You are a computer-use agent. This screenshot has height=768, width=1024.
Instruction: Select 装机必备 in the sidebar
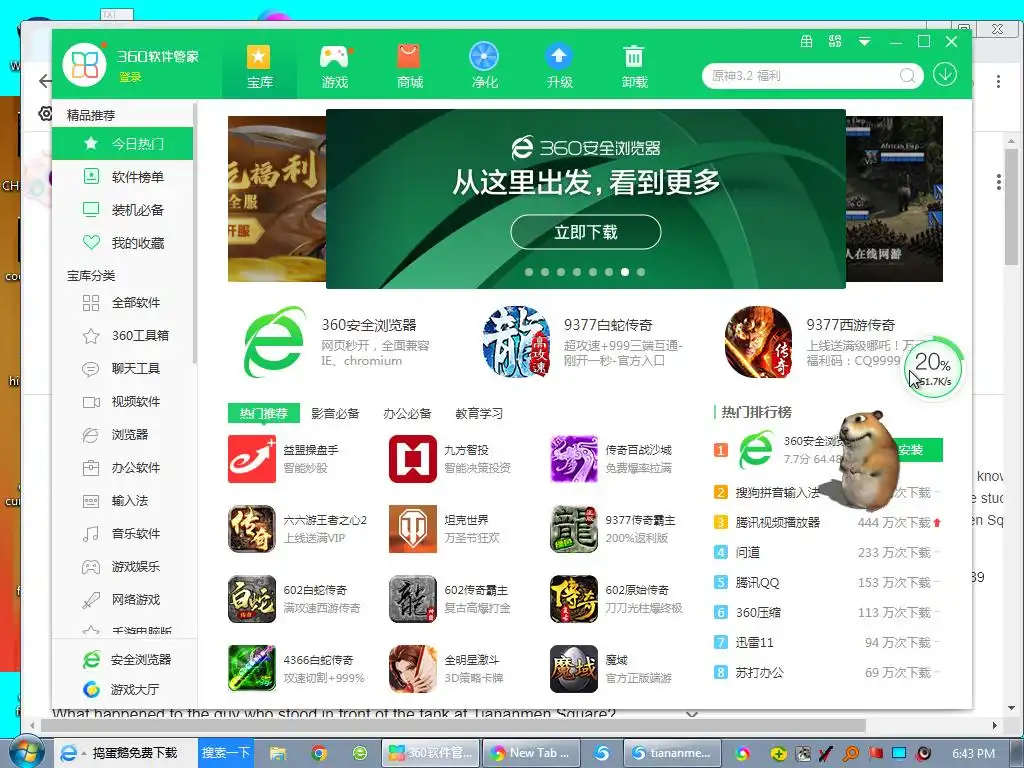(123, 210)
